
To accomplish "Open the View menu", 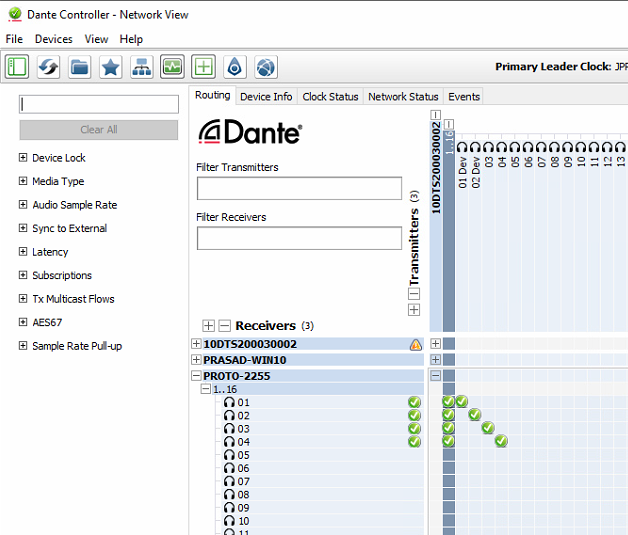I will coord(96,39).
